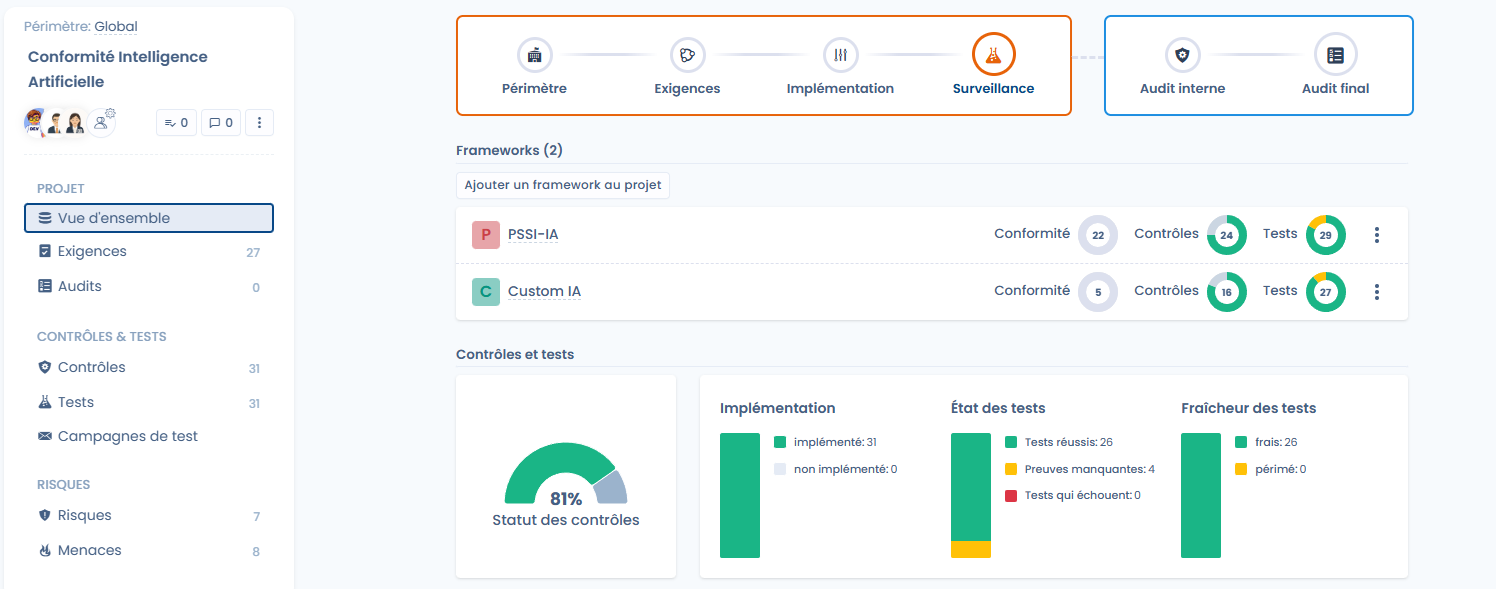Screen dimensions: 1496x589
Task: Expand Custom IA framework options menu
Action: pyautogui.click(x=1377, y=292)
